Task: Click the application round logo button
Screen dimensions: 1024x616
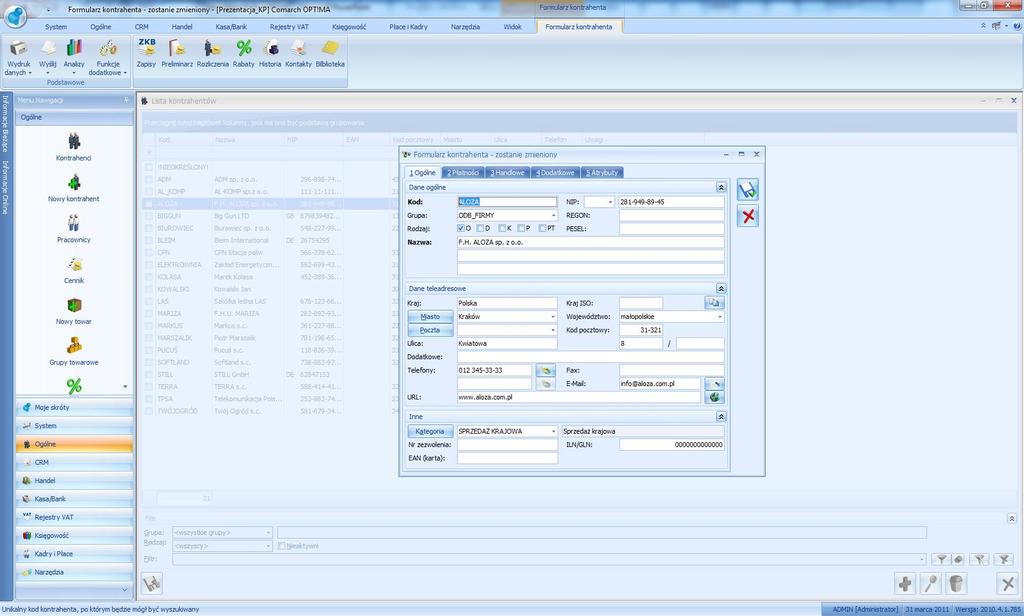Action: tap(15, 15)
